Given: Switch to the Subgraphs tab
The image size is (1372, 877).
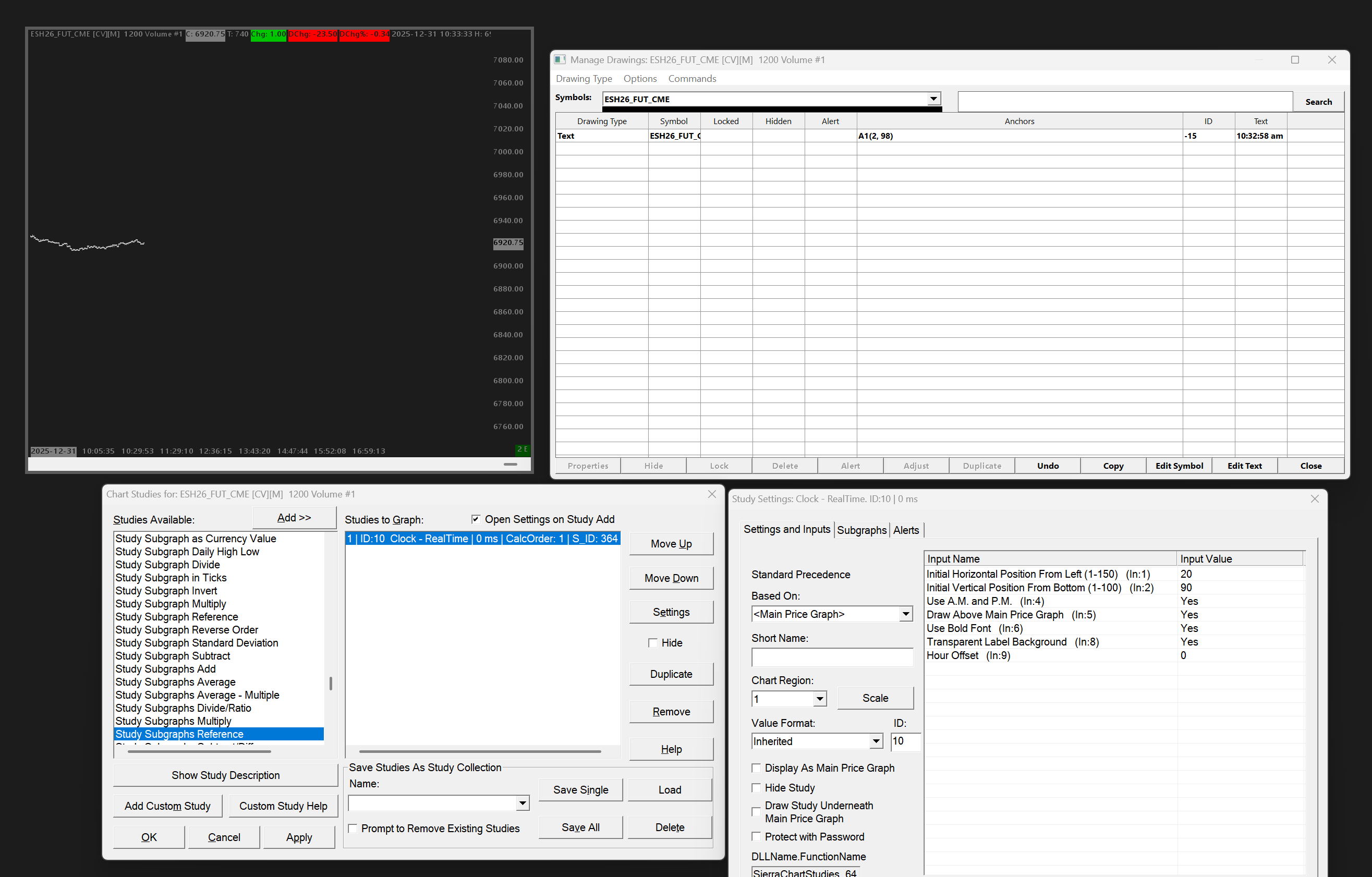Looking at the screenshot, I should (861, 530).
